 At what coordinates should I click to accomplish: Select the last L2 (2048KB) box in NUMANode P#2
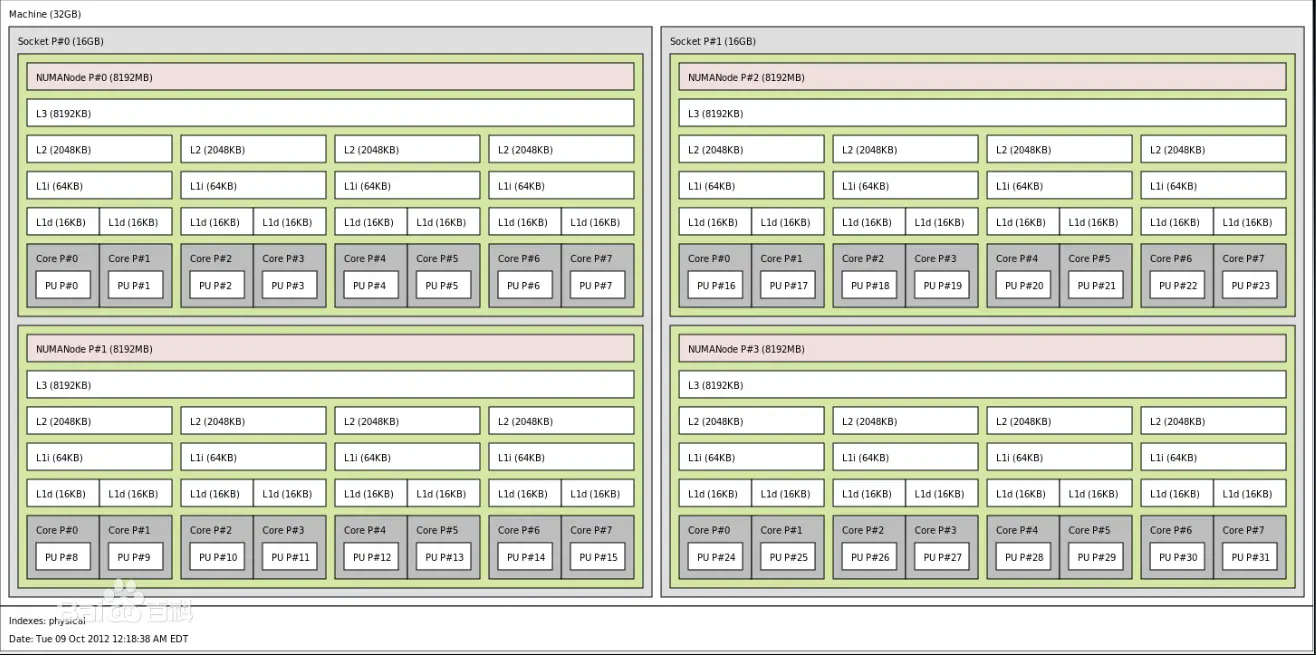pos(1213,148)
